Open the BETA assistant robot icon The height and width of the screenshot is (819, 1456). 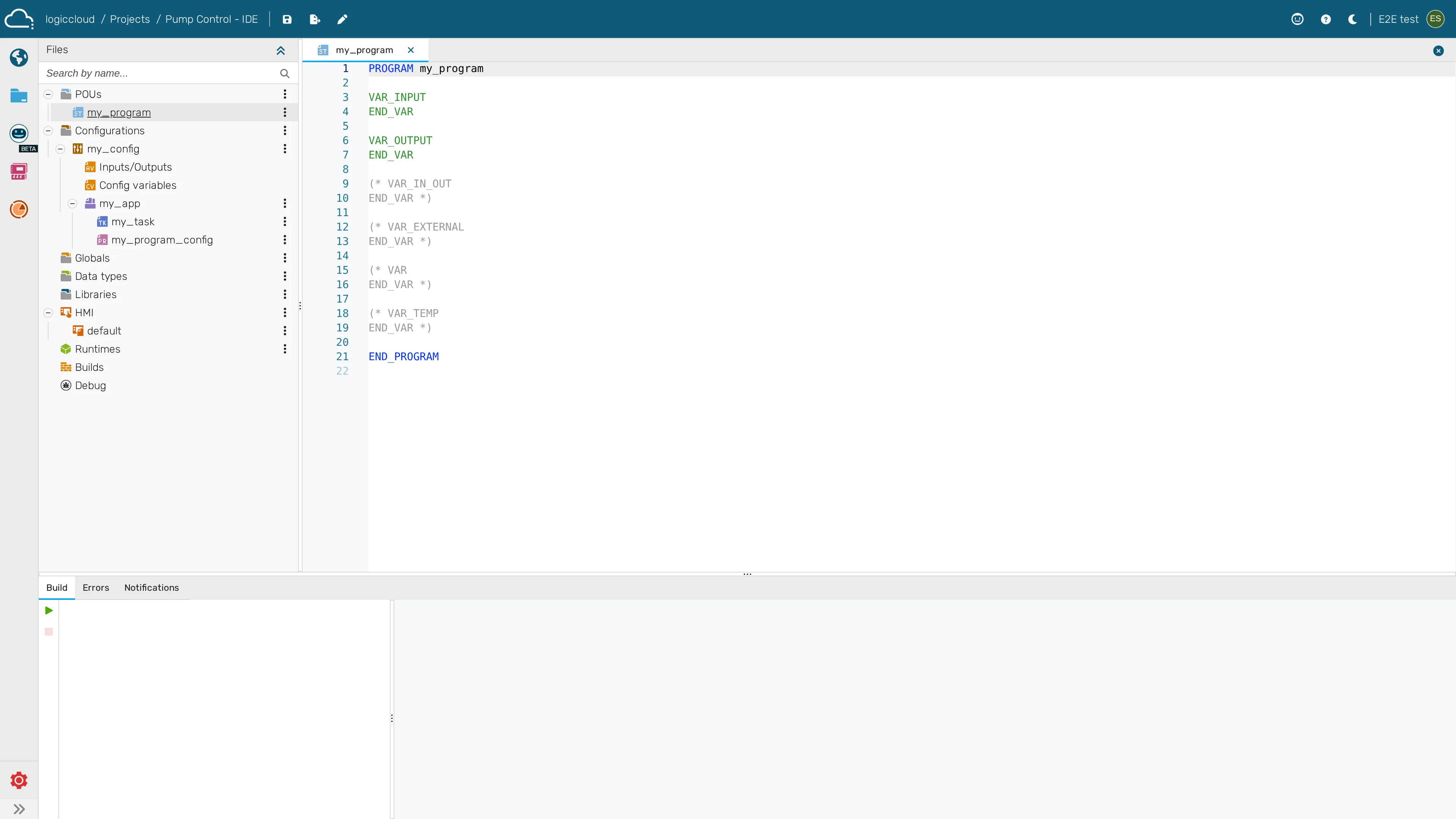point(19,133)
